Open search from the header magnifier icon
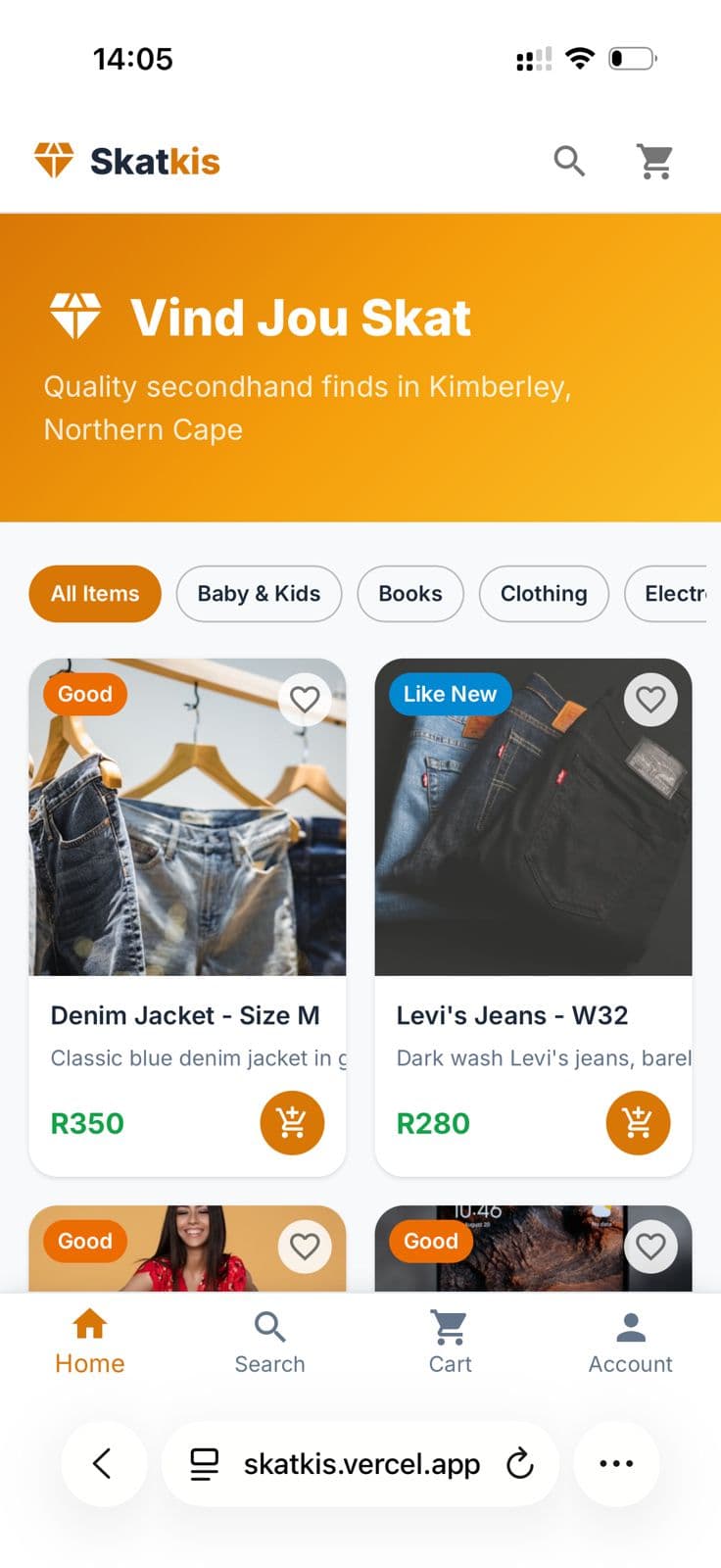 569,161
